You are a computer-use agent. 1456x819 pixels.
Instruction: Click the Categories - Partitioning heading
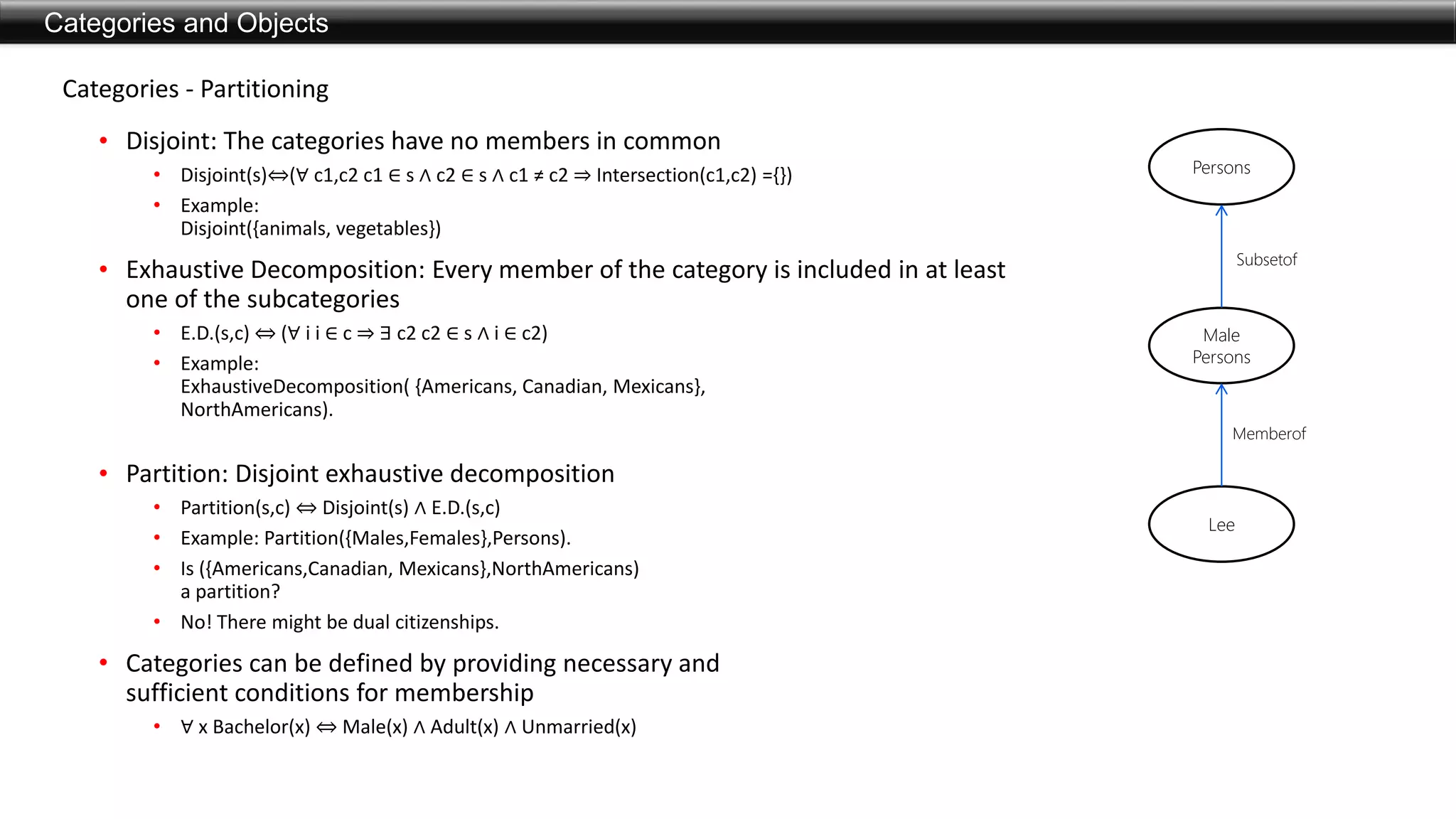click(x=196, y=89)
